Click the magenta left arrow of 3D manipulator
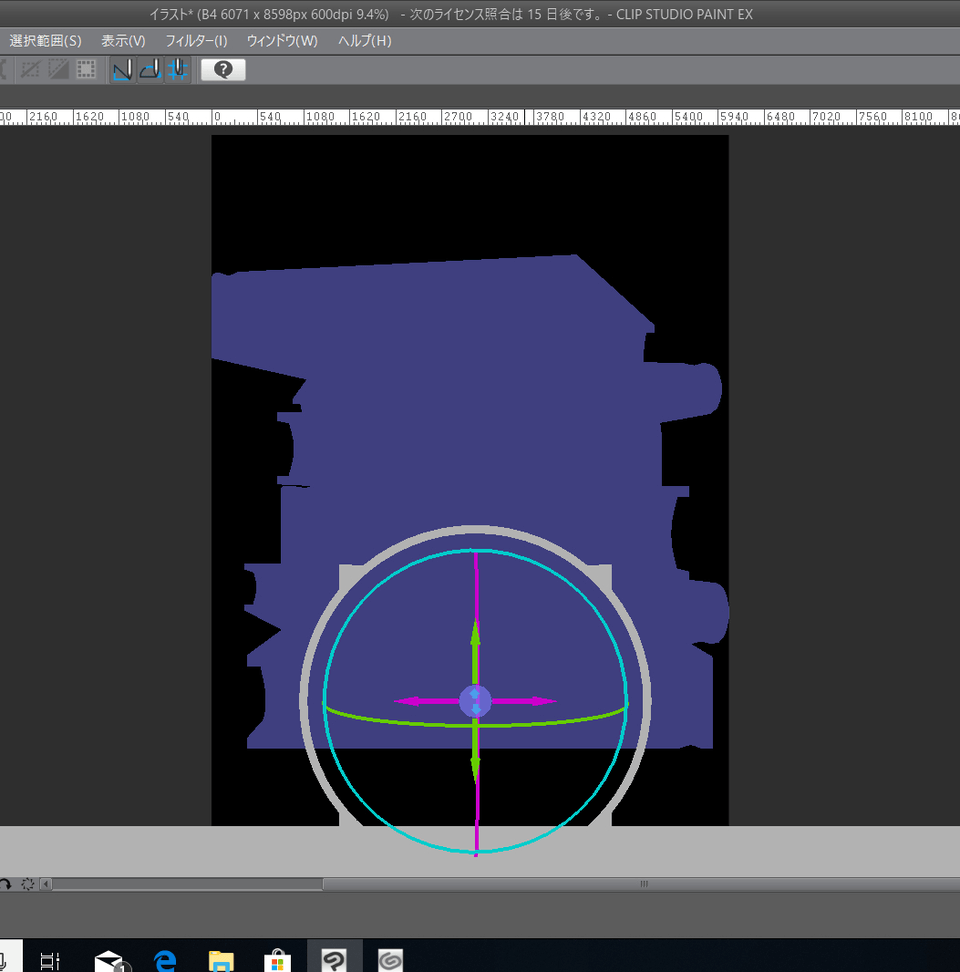Viewport: 960px width, 972px height. tap(426, 701)
